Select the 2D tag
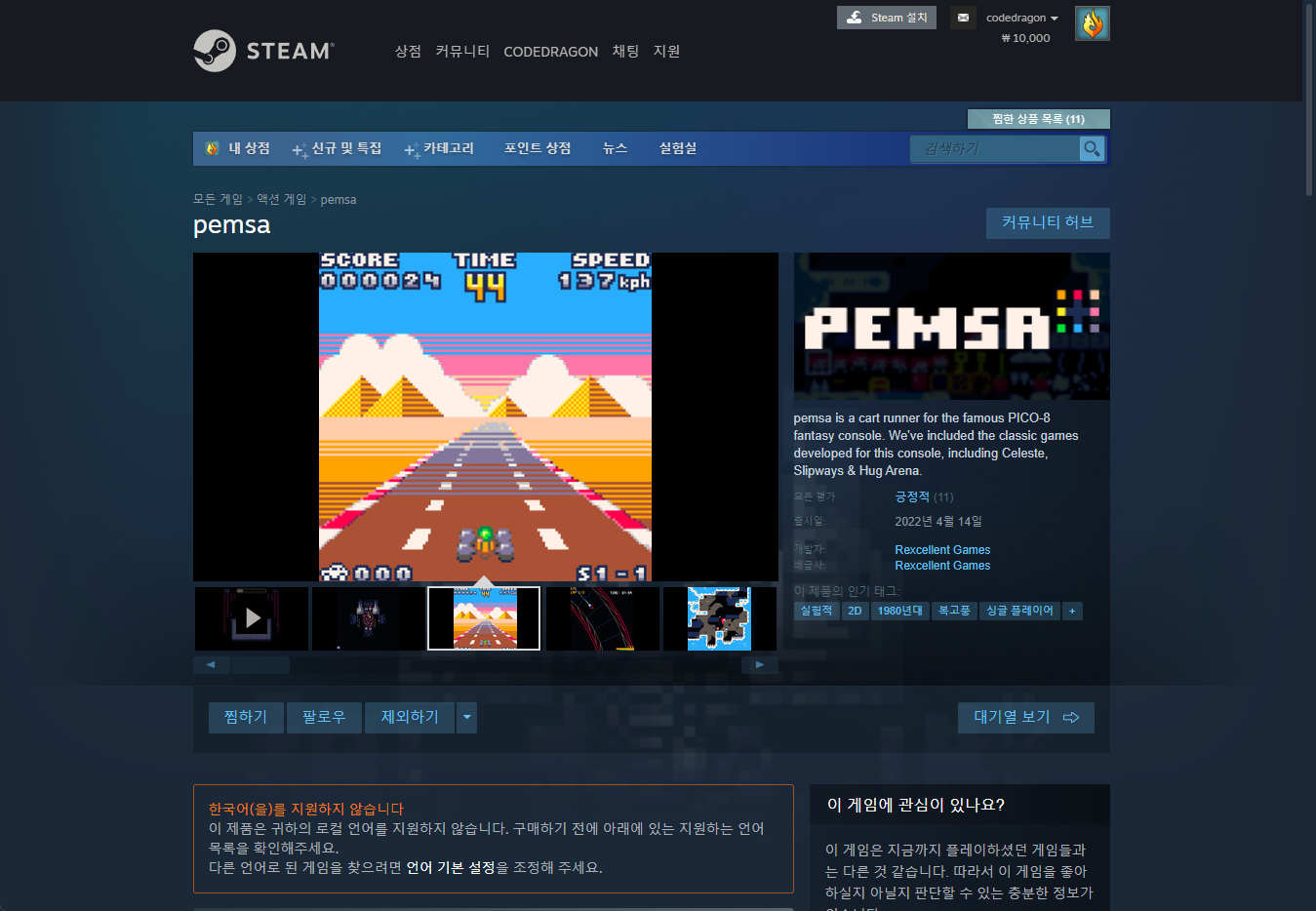This screenshot has width=1316, height=911. coord(855,611)
